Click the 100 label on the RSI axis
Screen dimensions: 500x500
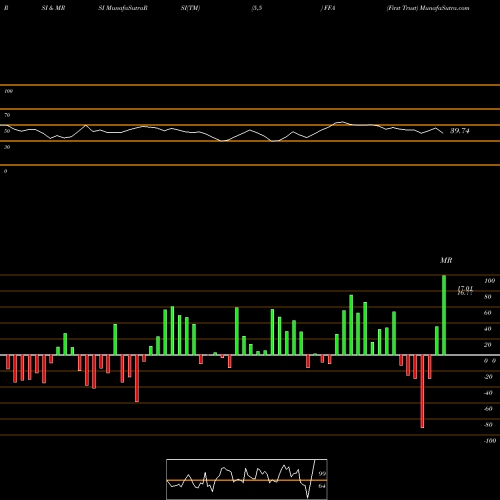pyautogui.click(x=8, y=91)
